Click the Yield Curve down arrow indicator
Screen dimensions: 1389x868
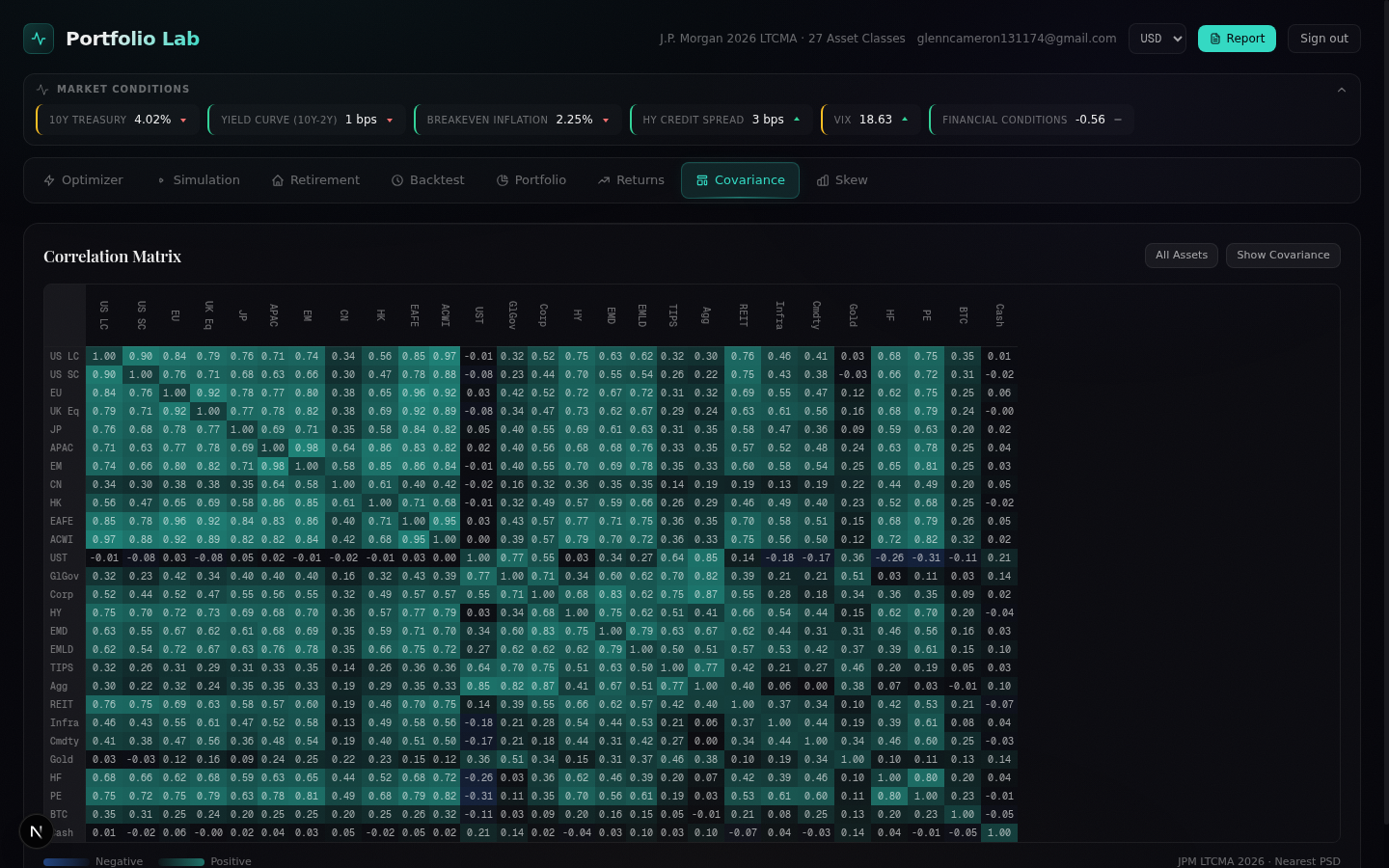click(x=390, y=121)
